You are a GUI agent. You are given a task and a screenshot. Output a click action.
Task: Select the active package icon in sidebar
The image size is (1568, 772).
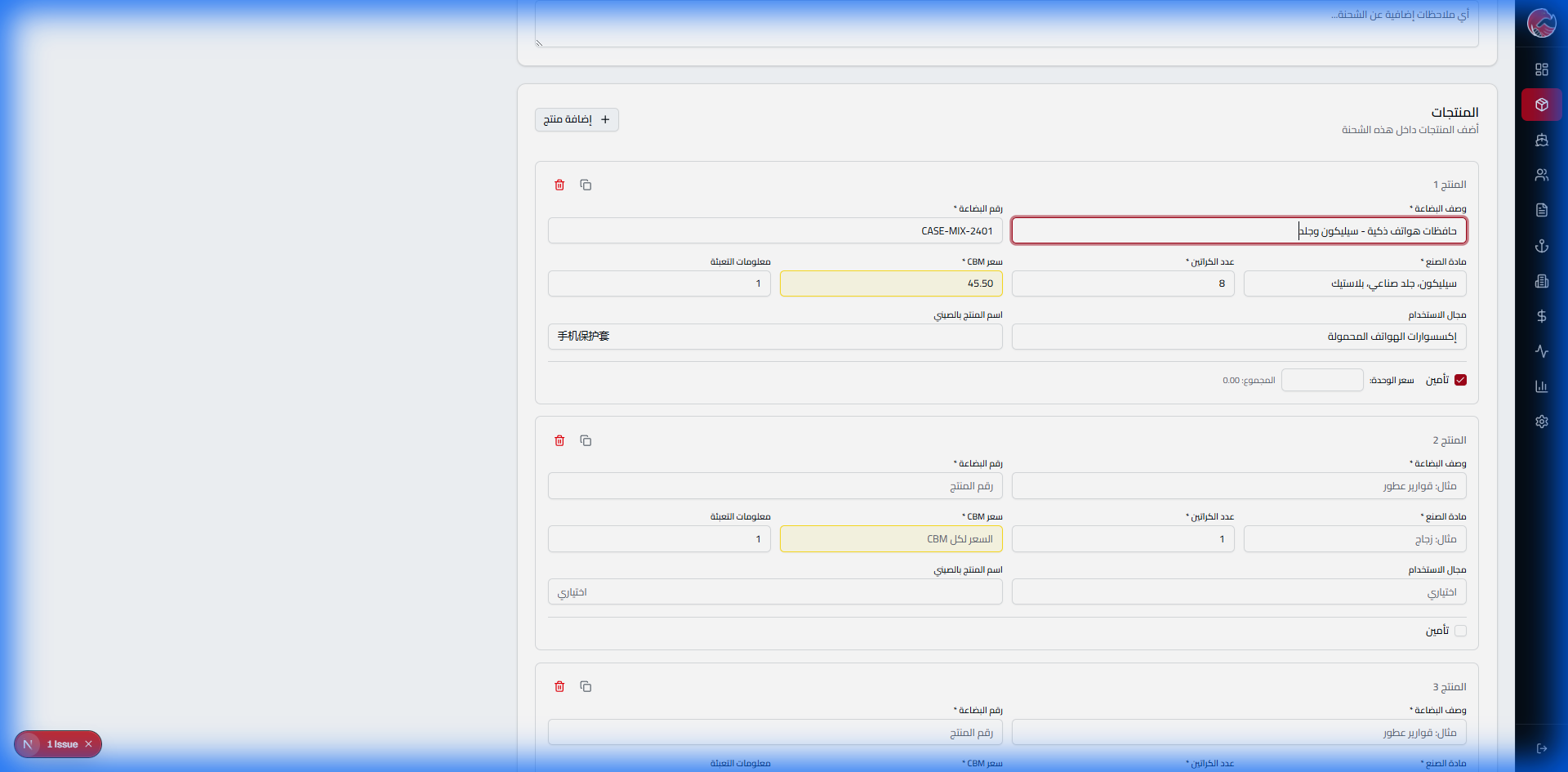1541,105
